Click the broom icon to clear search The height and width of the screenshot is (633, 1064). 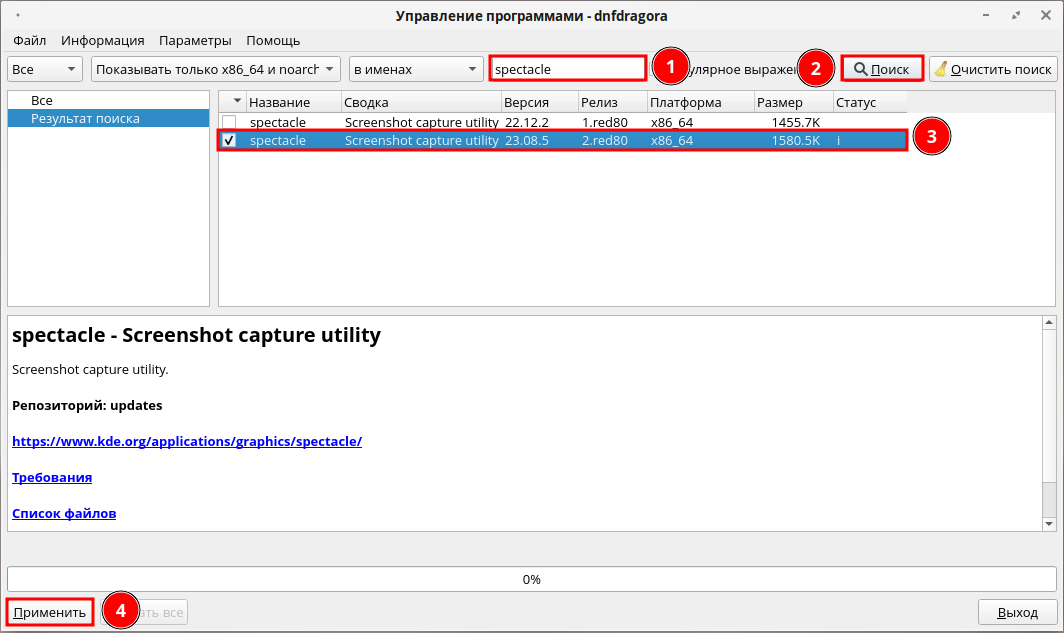coord(940,69)
